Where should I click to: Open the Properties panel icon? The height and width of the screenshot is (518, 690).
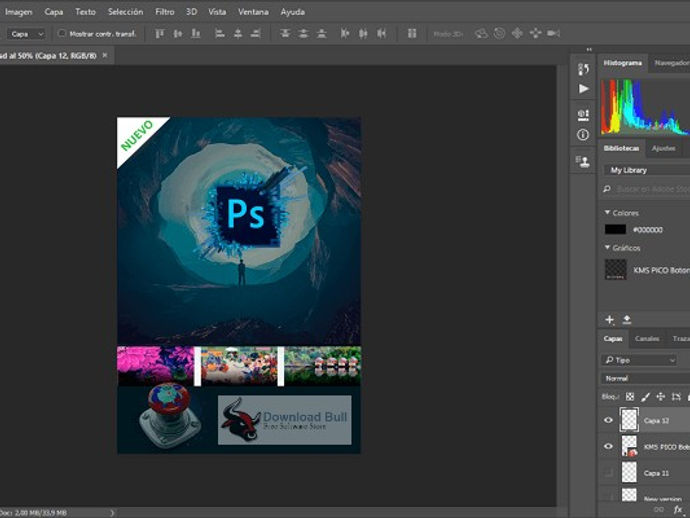tap(583, 114)
